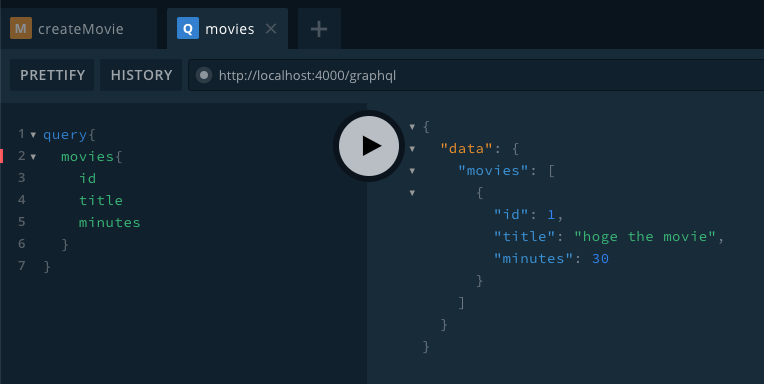The height and width of the screenshot is (384, 764).
Task: Click the PRETTIFY button
Action: pos(52,75)
